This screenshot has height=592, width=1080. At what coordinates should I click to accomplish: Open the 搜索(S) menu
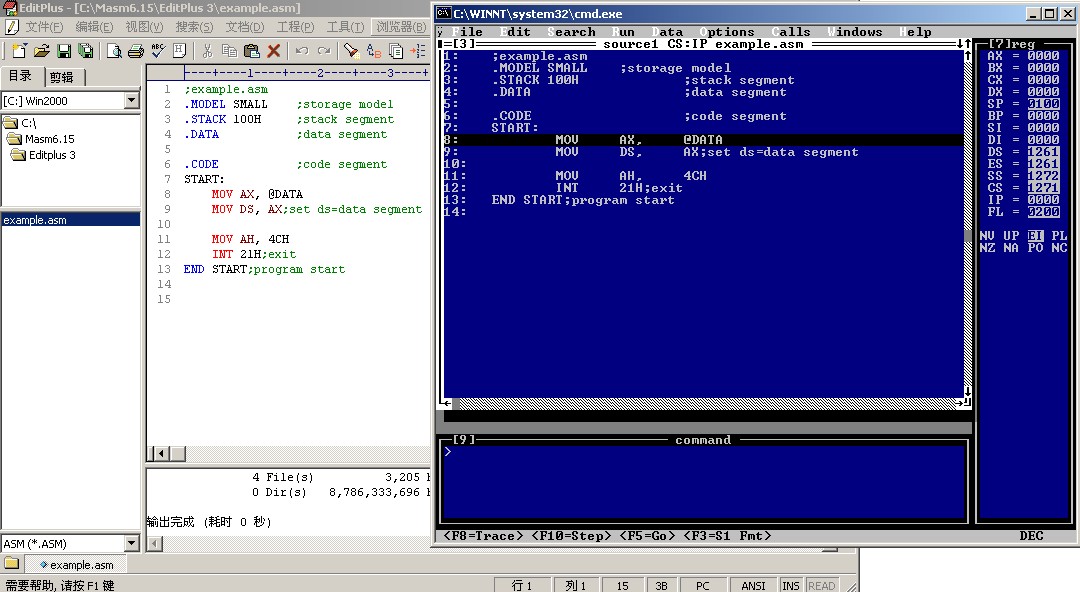[x=194, y=27]
